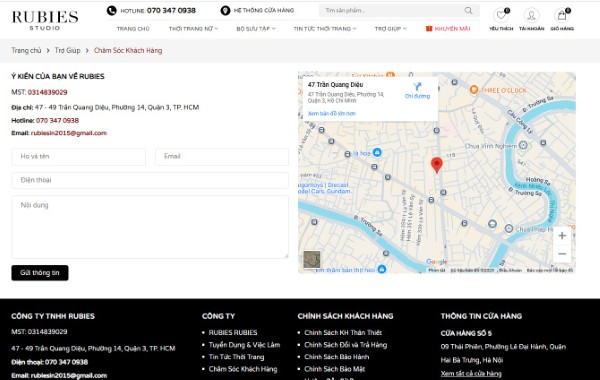The image size is (600, 380).
Task: Click MST 0314839029 in contact info
Action: (x=47, y=92)
